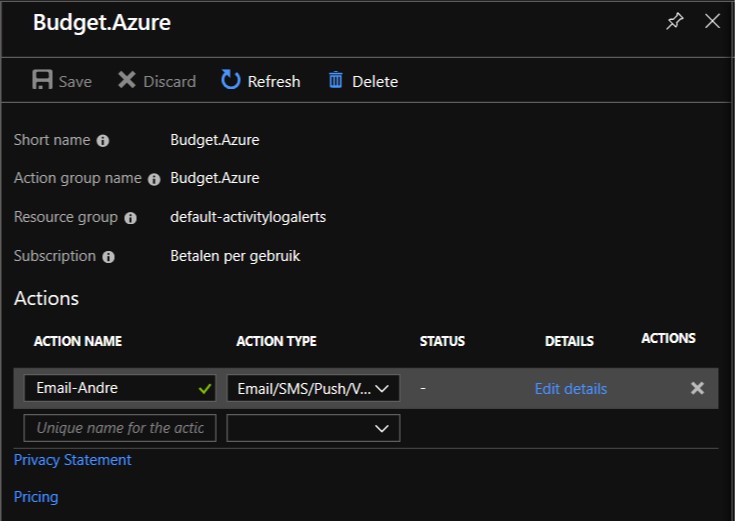Delete the Budget.Azure action group

(x=363, y=81)
